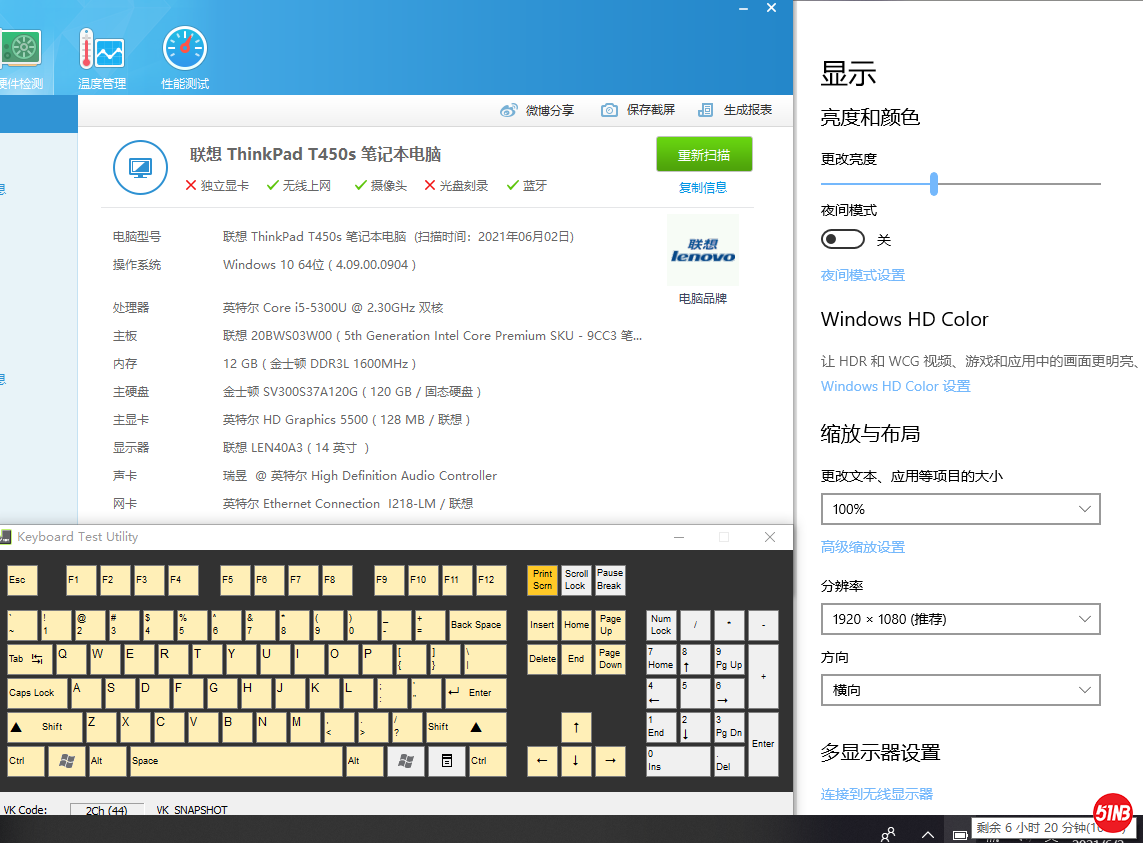Open the 性能测试 performance test tool
Screen dimensions: 1143x843
[x=185, y=59]
